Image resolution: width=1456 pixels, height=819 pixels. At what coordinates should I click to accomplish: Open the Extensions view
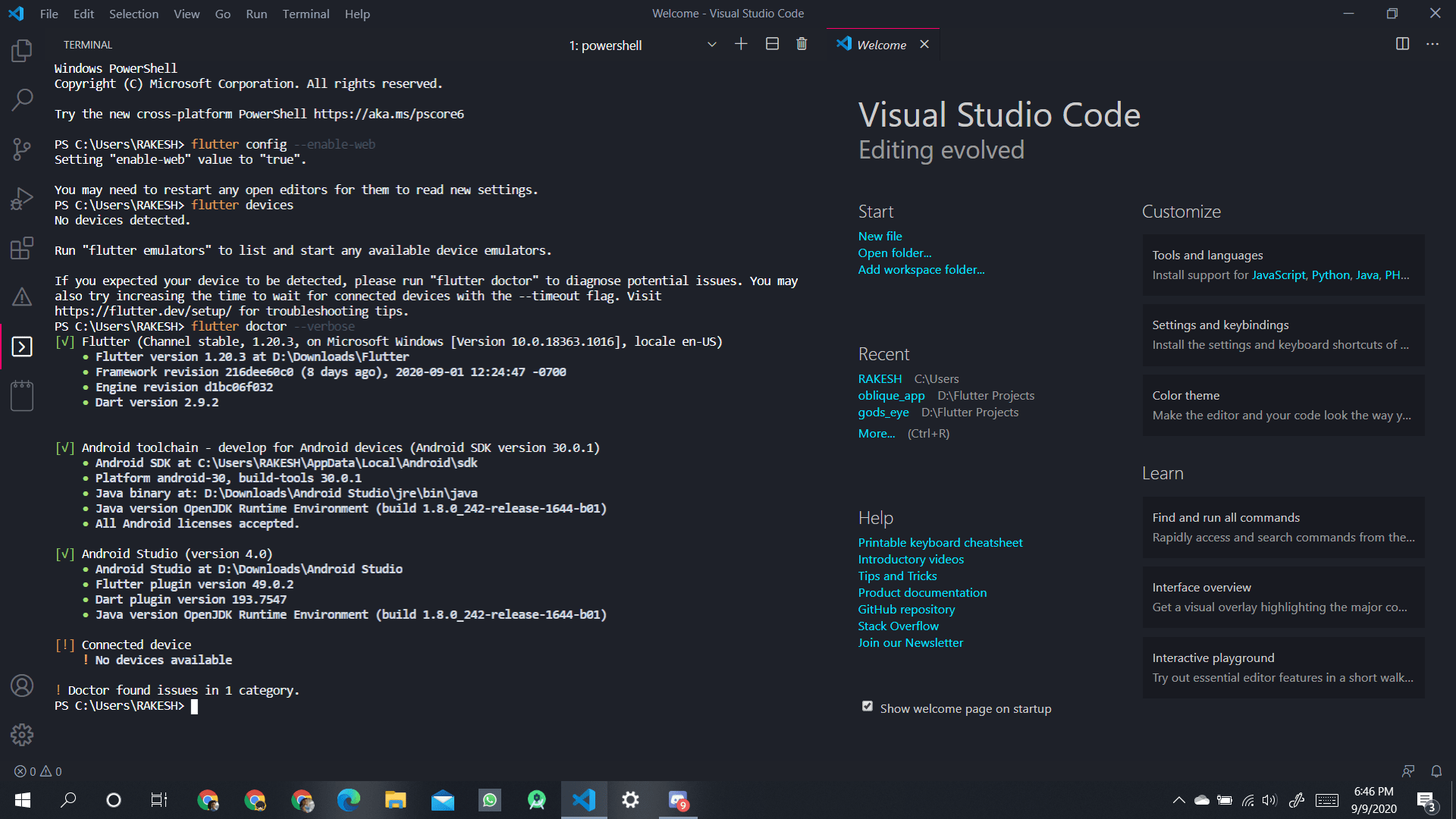22,248
